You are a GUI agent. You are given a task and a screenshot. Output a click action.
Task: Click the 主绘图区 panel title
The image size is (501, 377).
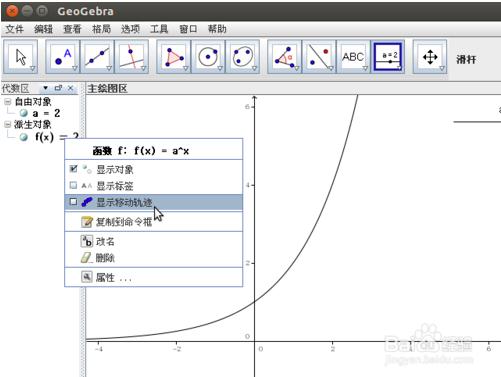click(x=107, y=88)
